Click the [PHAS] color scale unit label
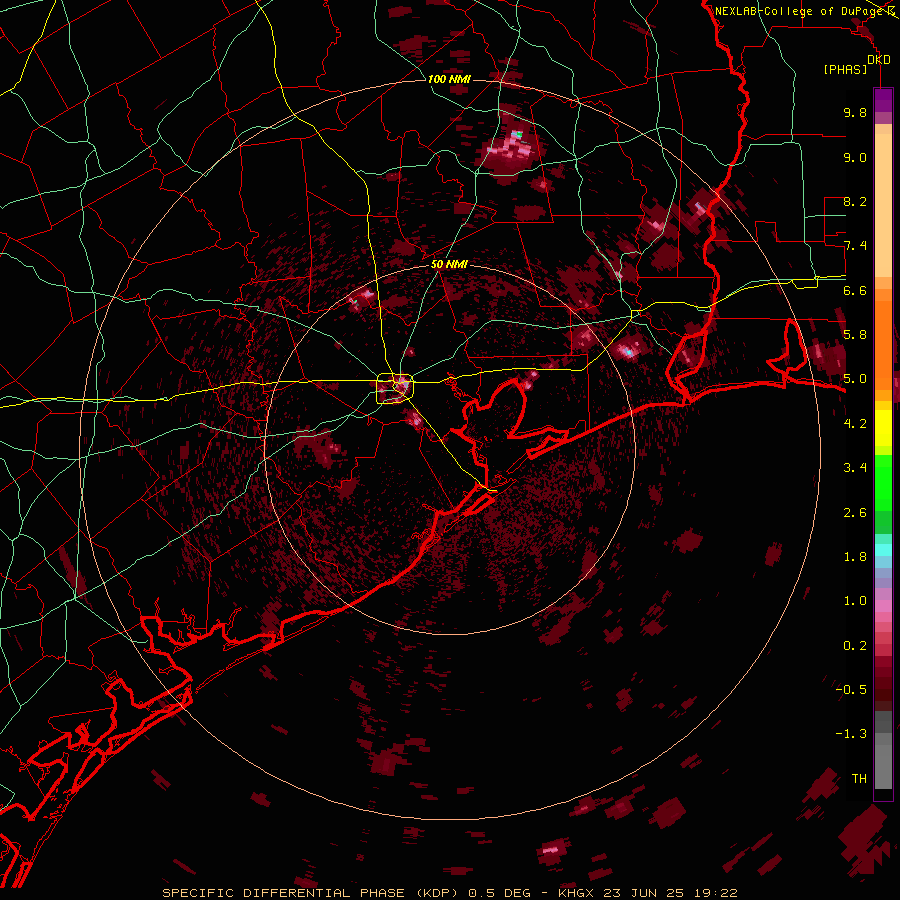 [845, 70]
